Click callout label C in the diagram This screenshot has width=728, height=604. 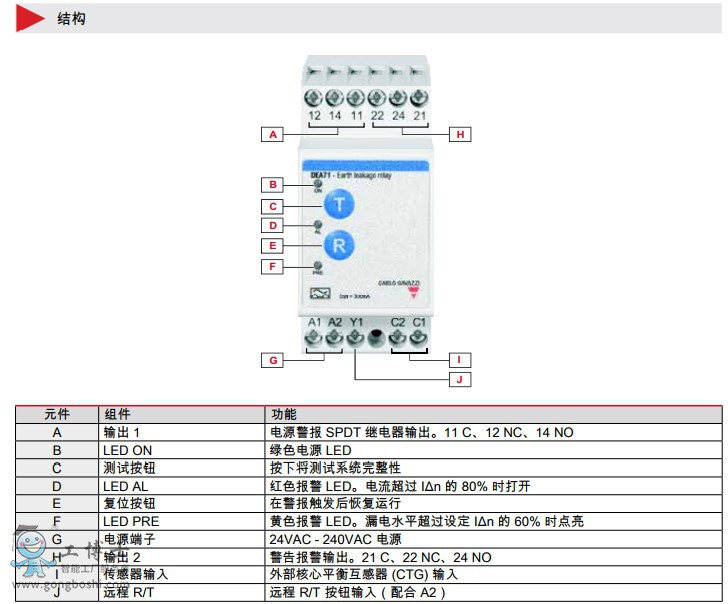tap(273, 206)
